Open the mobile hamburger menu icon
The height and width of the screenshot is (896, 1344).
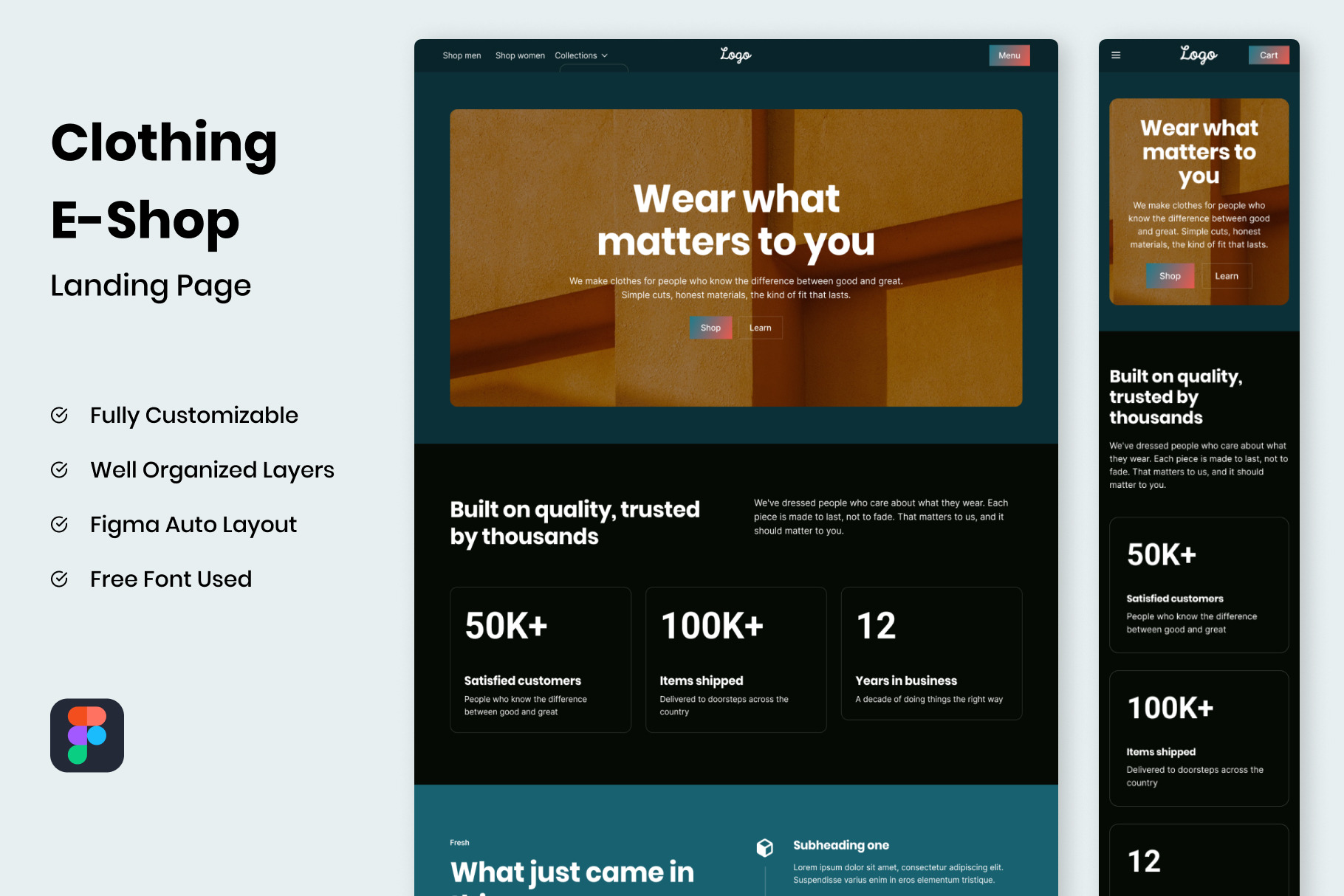[1116, 55]
